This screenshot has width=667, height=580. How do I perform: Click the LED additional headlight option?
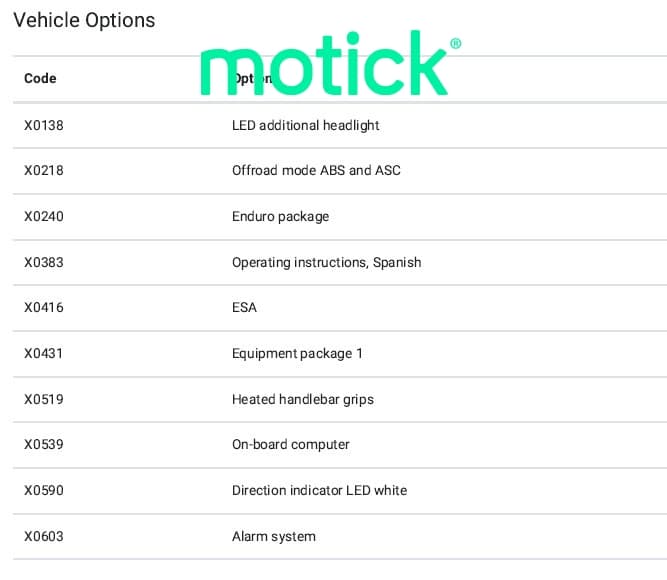pyautogui.click(x=305, y=125)
